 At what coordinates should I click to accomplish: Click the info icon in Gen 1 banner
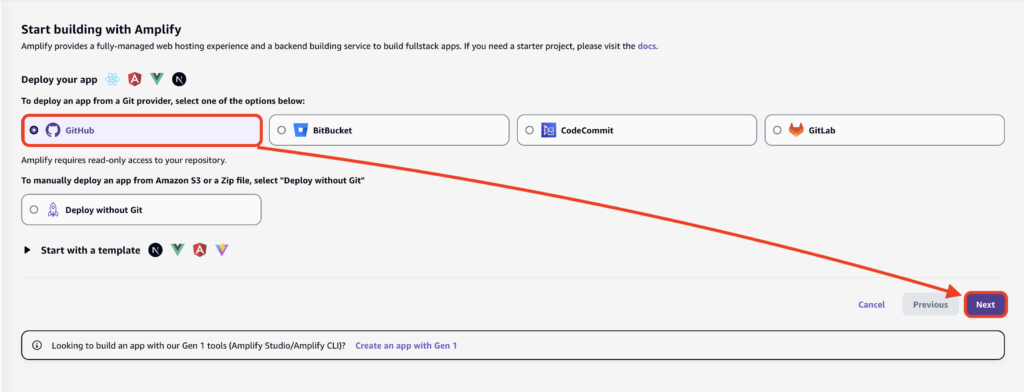pyautogui.click(x=37, y=345)
